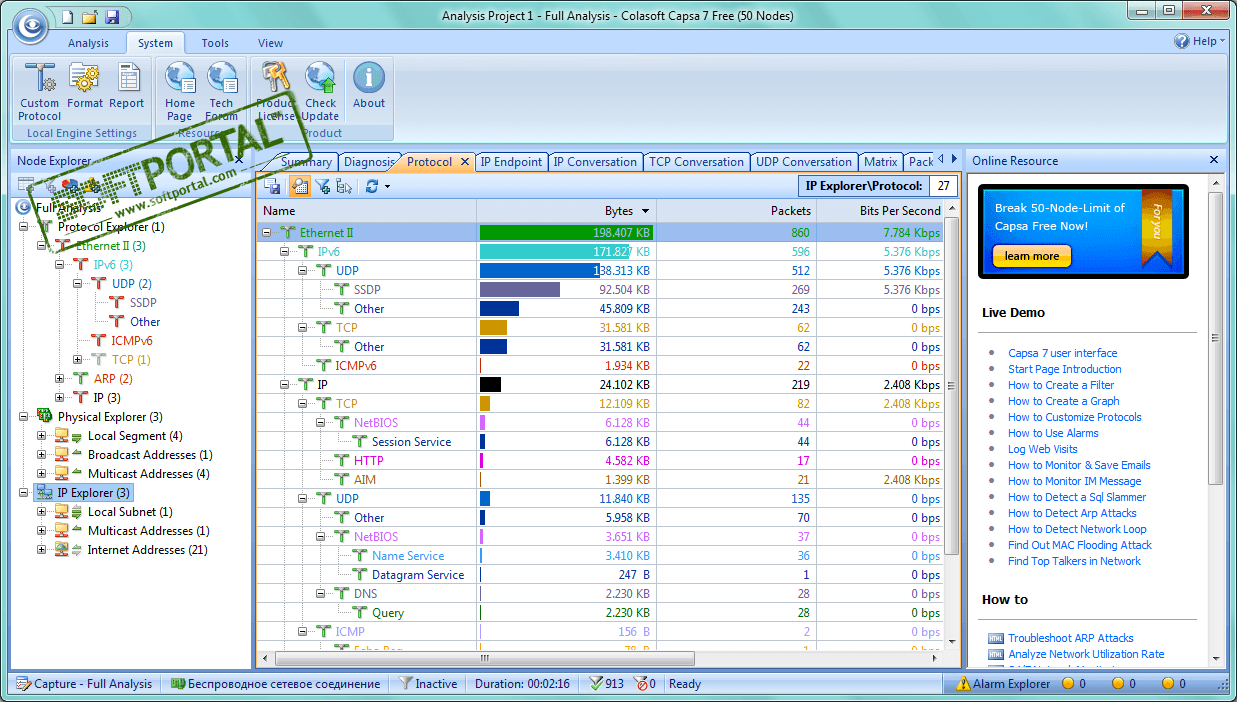Click the Physical Explorer node icon
Screen dimensions: 1237x702
coord(45,416)
